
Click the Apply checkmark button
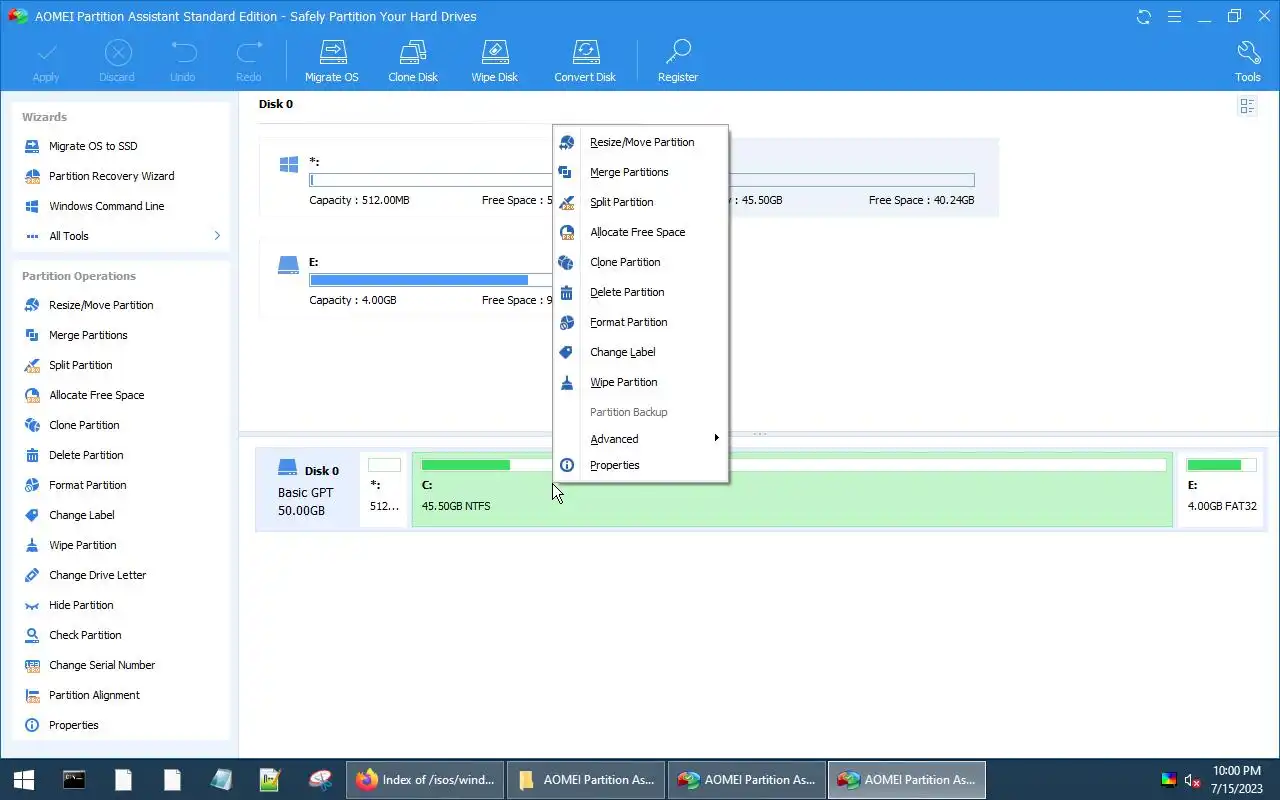tap(46, 62)
